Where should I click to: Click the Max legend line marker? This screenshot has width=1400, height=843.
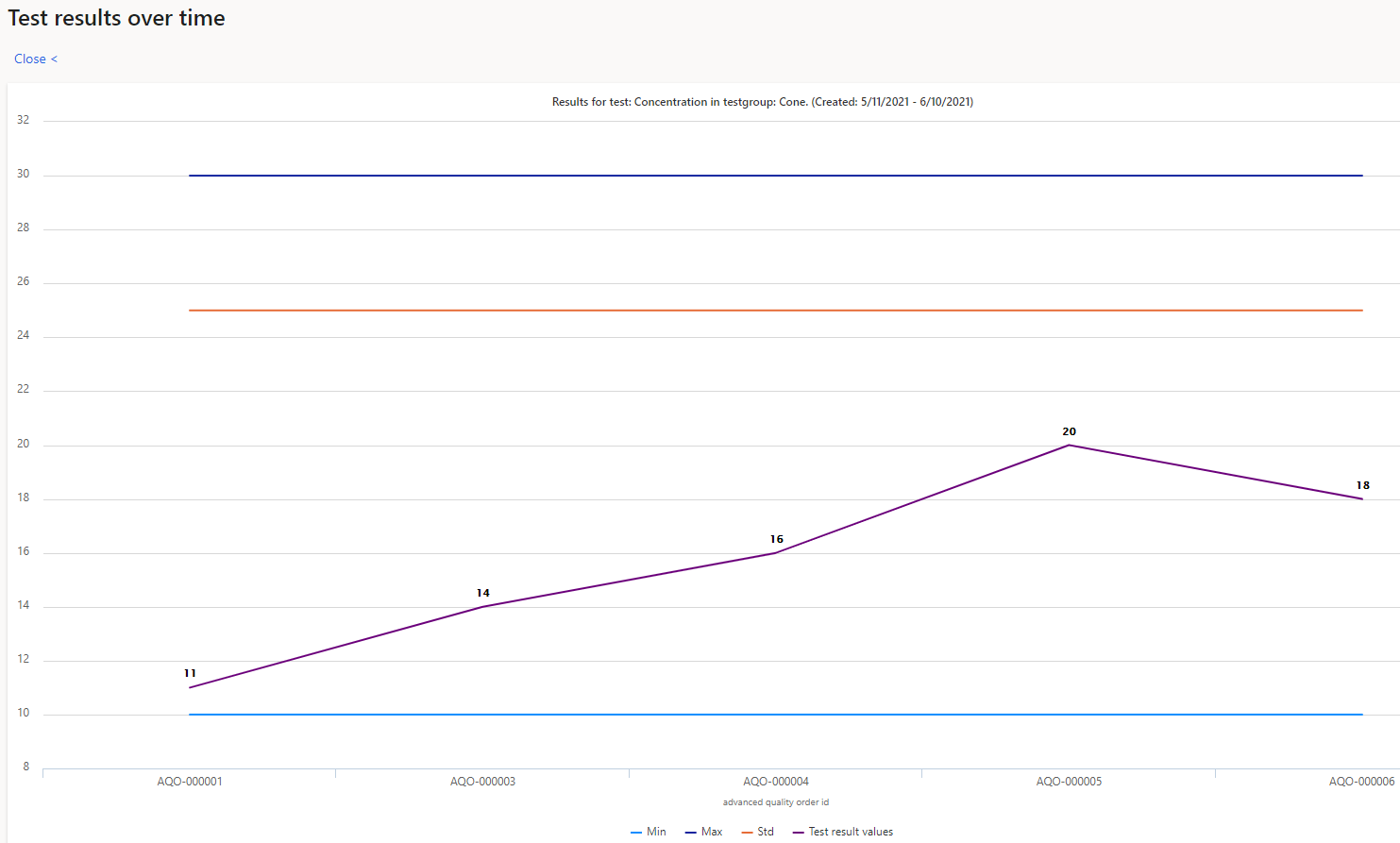point(690,831)
